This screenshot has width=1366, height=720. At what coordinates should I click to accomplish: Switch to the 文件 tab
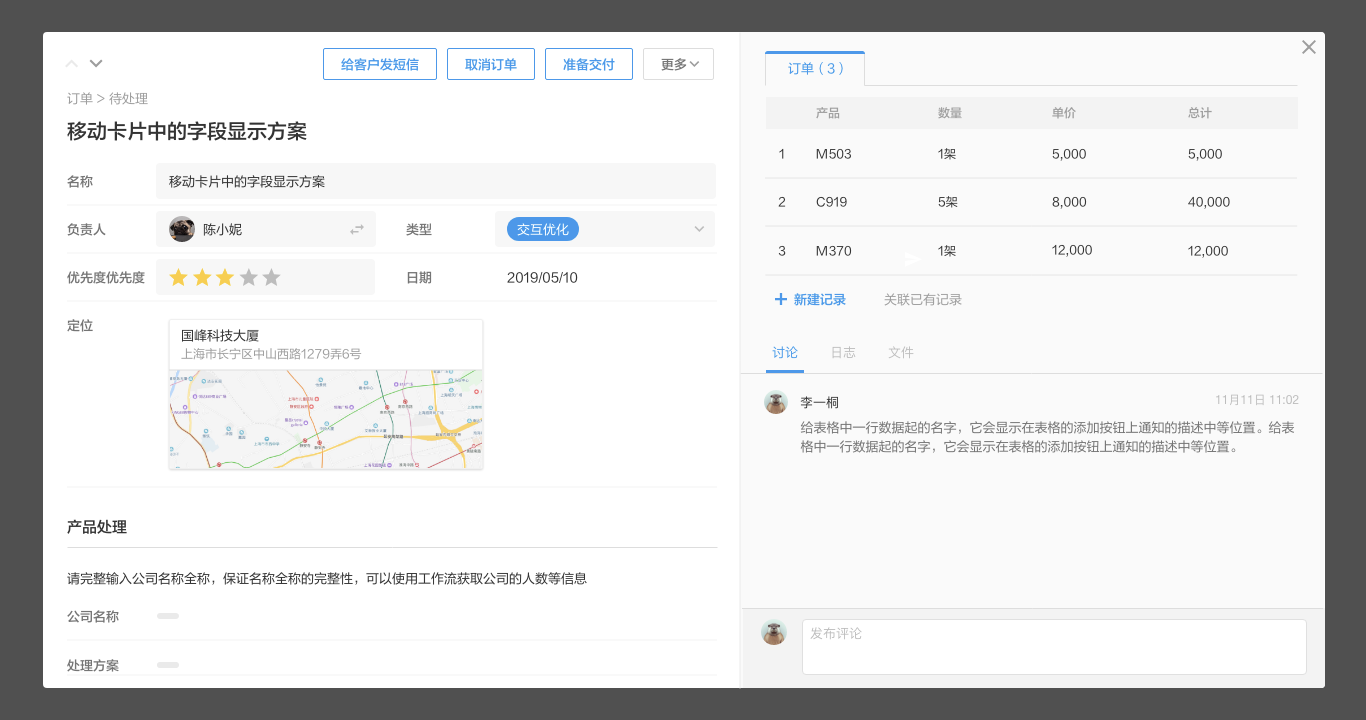click(901, 352)
